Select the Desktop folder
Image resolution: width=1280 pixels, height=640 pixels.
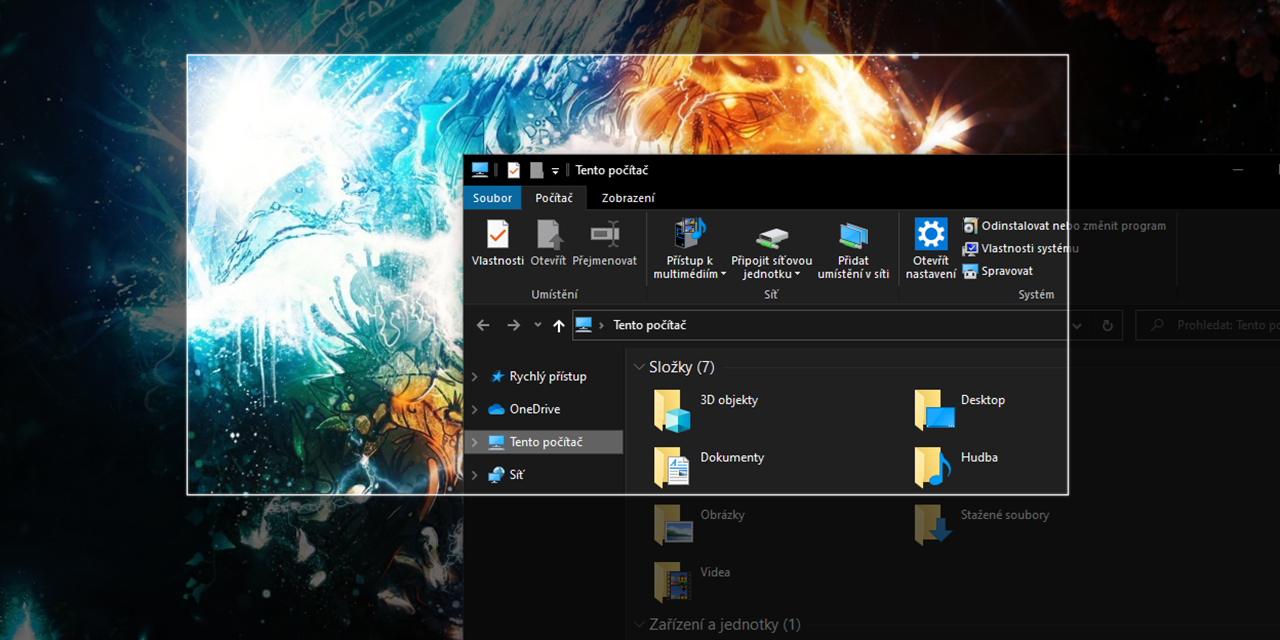(x=961, y=409)
